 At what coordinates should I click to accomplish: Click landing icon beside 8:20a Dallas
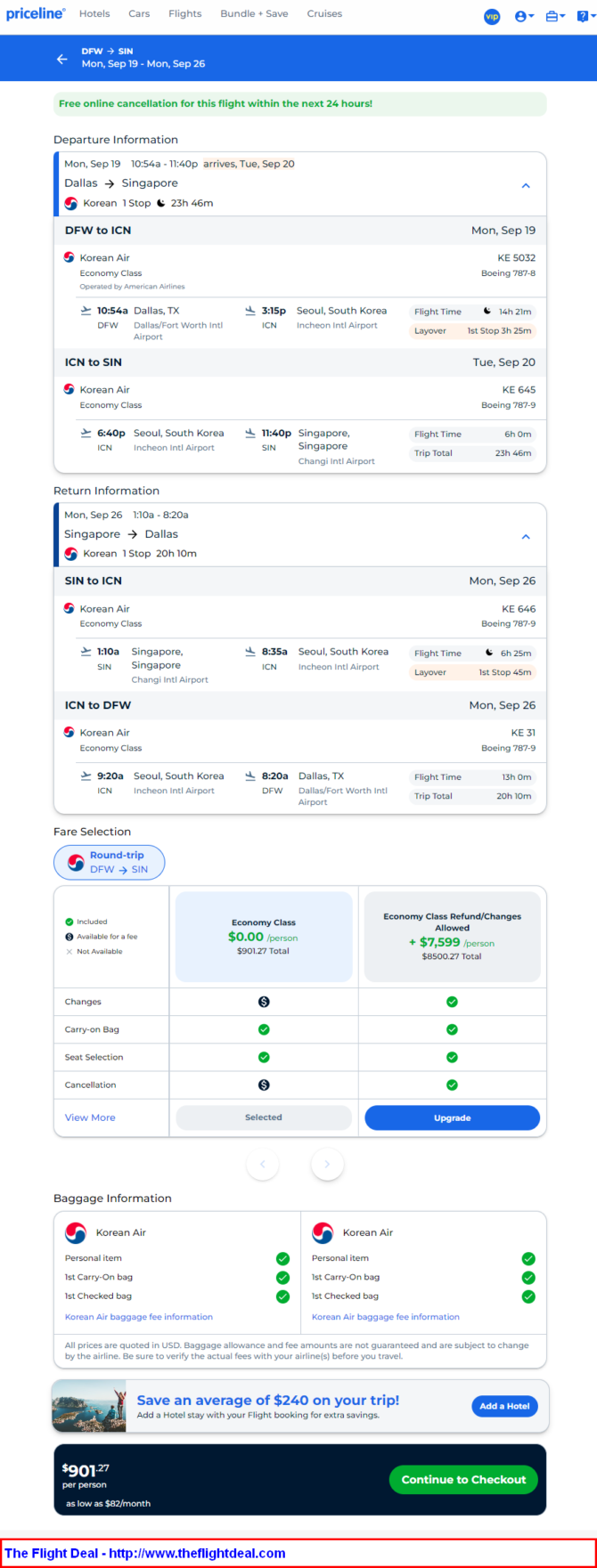(250, 776)
